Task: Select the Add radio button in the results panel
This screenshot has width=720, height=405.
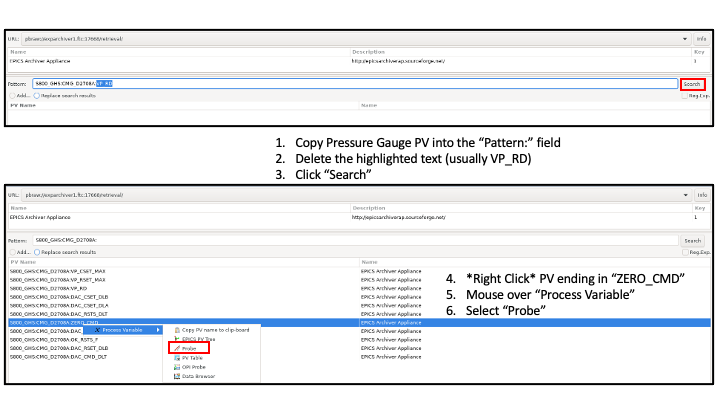Action: [x=13, y=252]
